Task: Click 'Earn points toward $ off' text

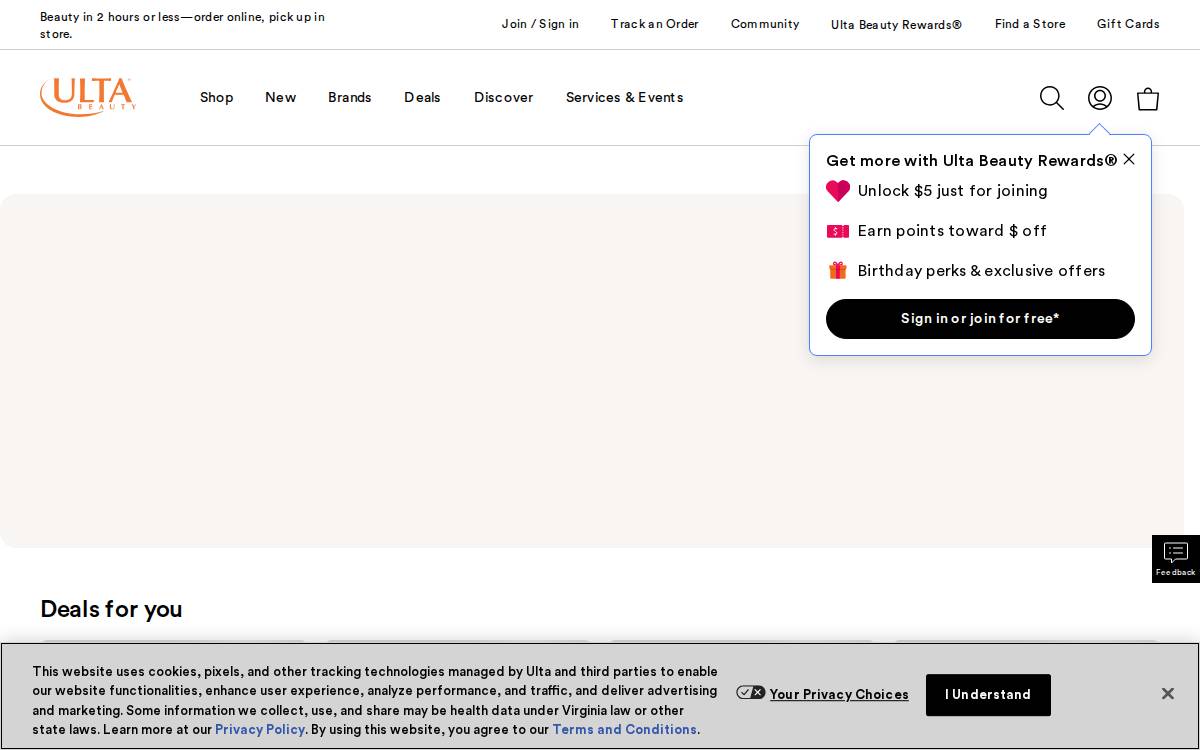Action: [952, 231]
